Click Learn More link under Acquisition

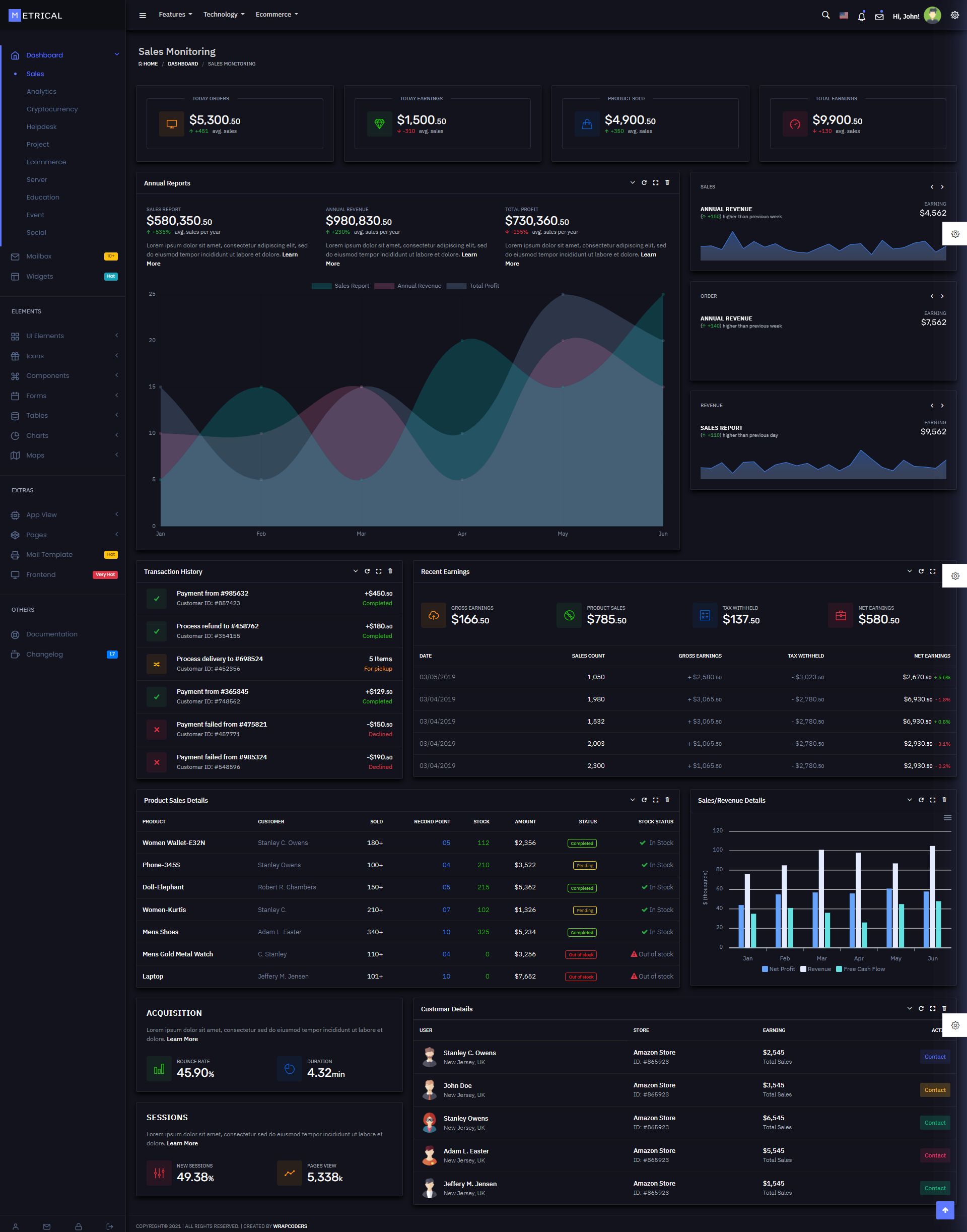(182, 1039)
